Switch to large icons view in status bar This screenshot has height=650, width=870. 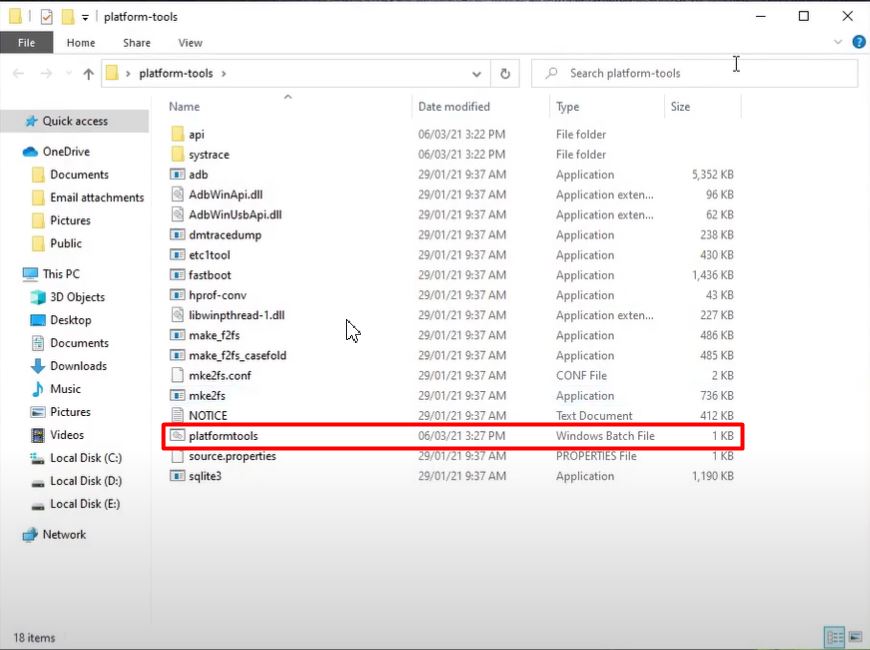click(855, 637)
